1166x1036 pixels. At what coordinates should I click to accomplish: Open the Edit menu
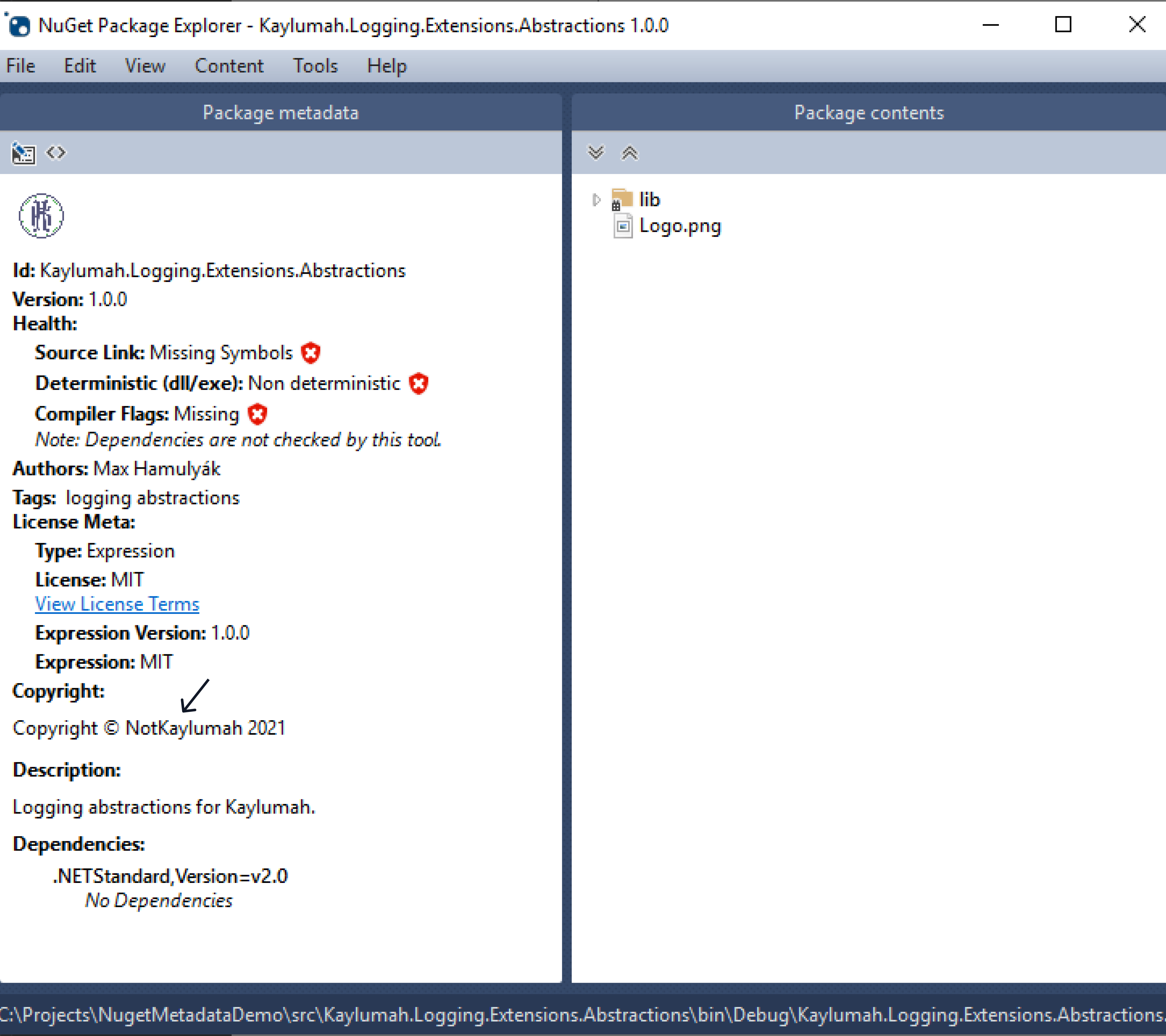pos(80,66)
